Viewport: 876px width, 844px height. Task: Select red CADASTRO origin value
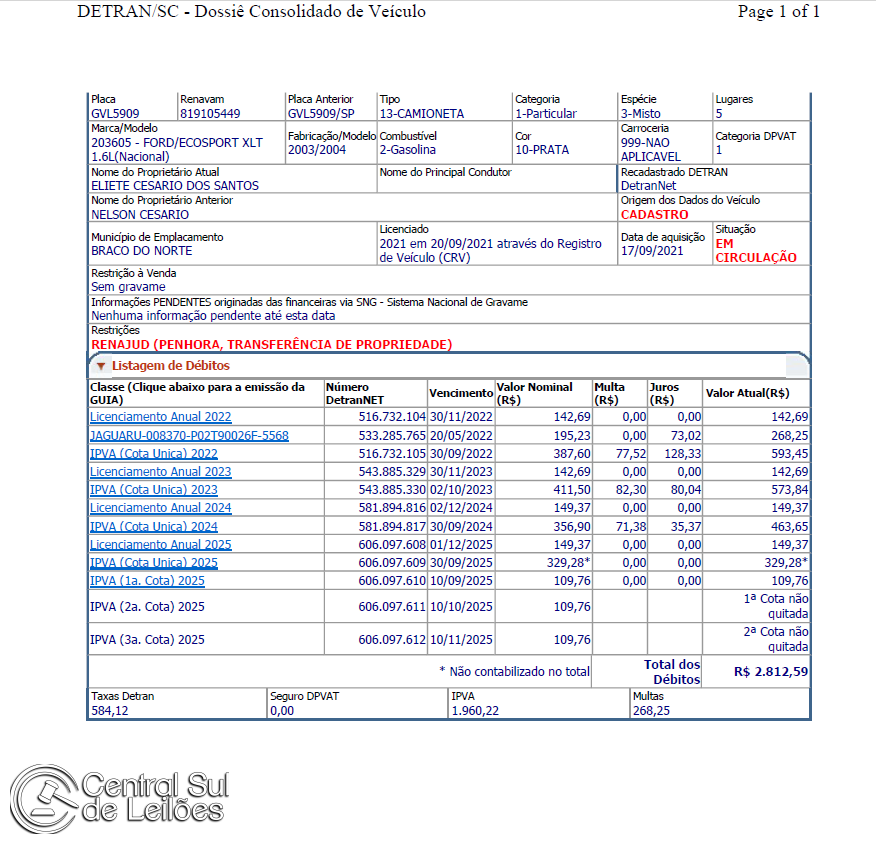pyautogui.click(x=655, y=214)
